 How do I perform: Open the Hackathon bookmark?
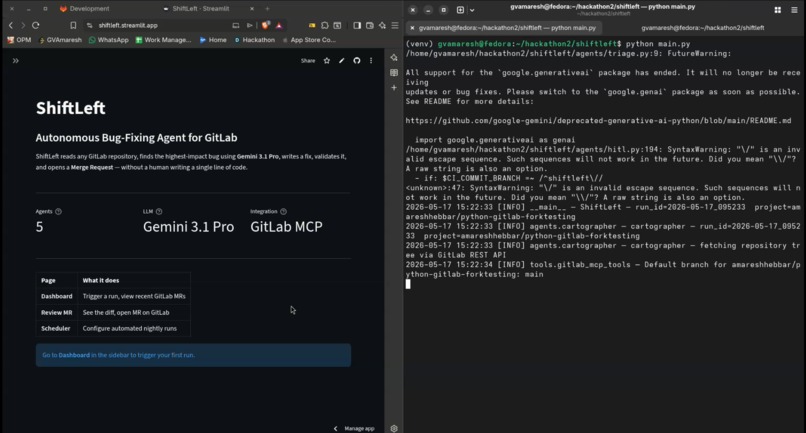tap(254, 40)
